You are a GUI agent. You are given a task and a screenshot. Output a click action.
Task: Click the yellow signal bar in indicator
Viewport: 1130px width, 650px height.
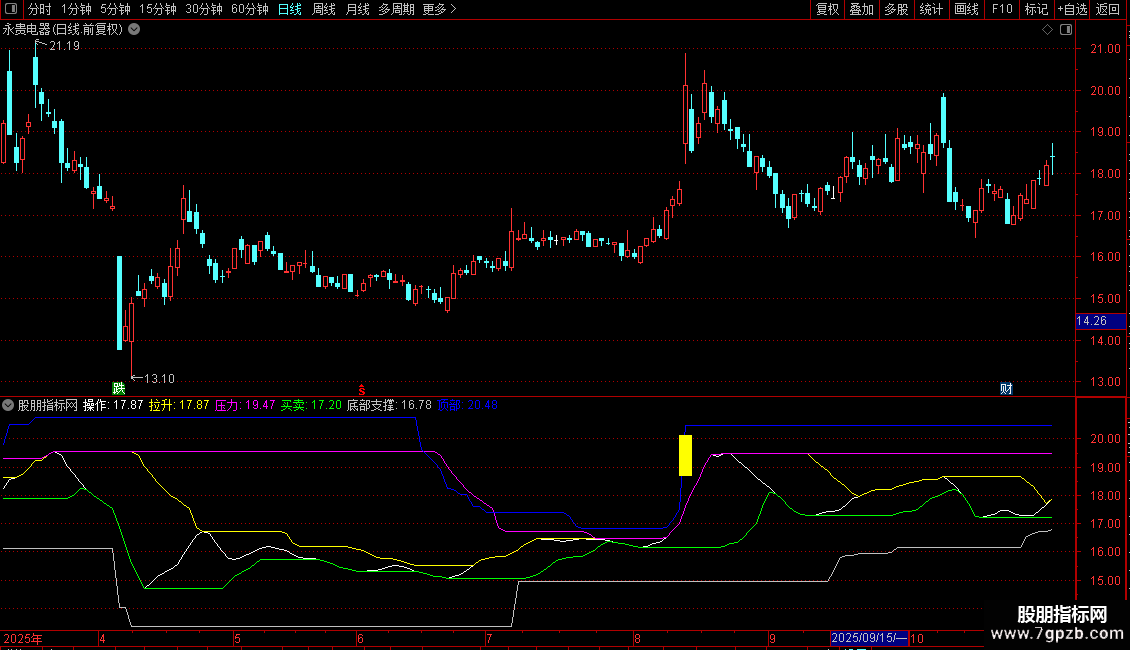coord(685,455)
